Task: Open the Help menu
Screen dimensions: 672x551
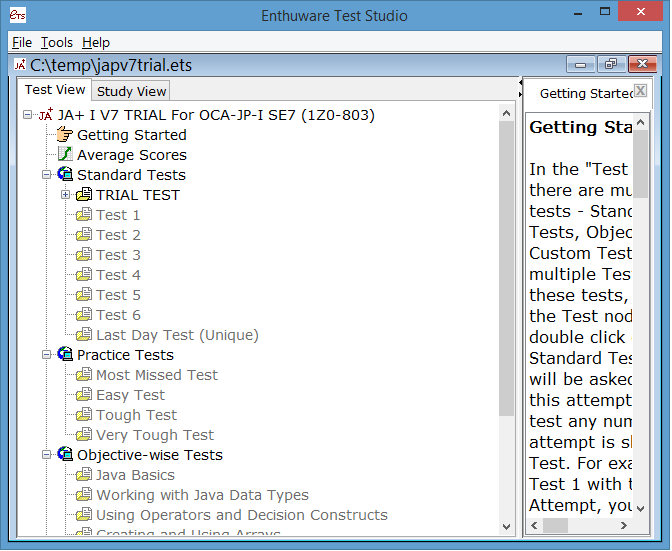Action: pos(96,42)
